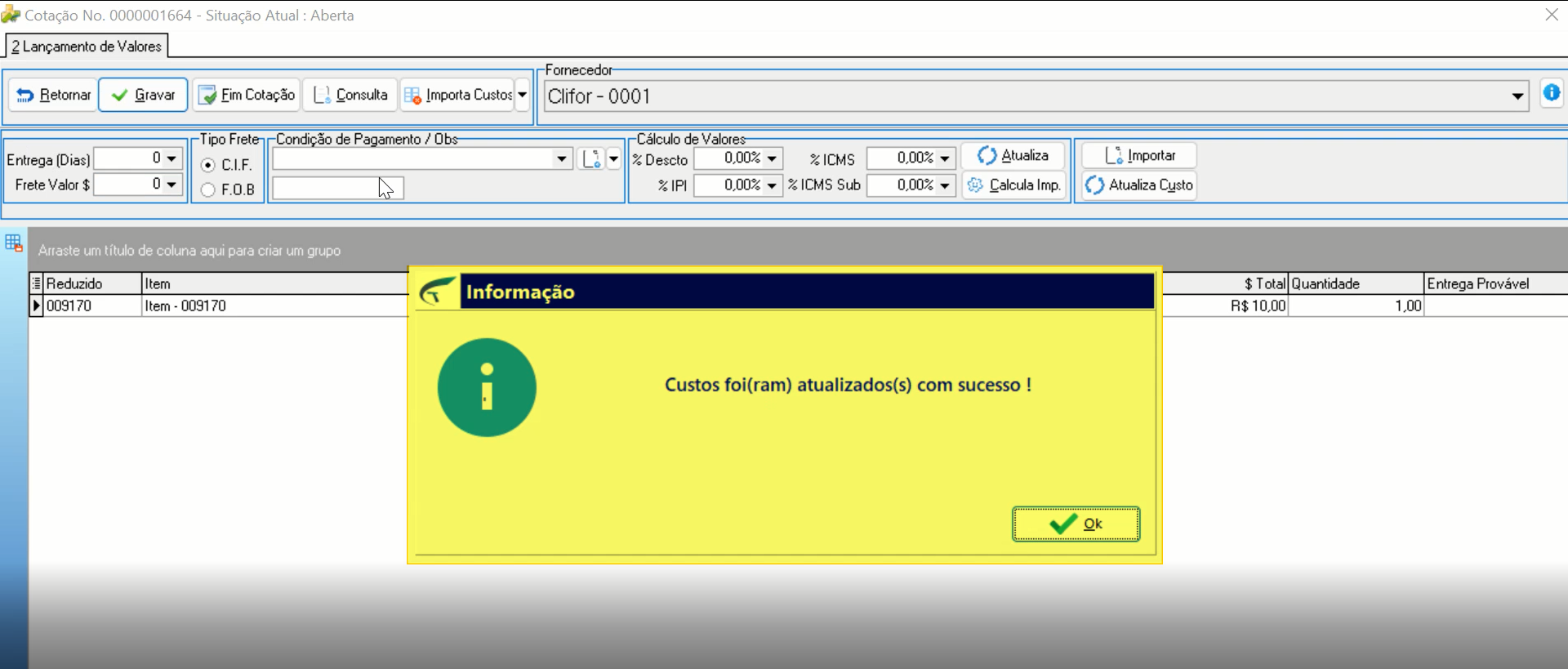Open the Consulta button

pyautogui.click(x=350, y=95)
